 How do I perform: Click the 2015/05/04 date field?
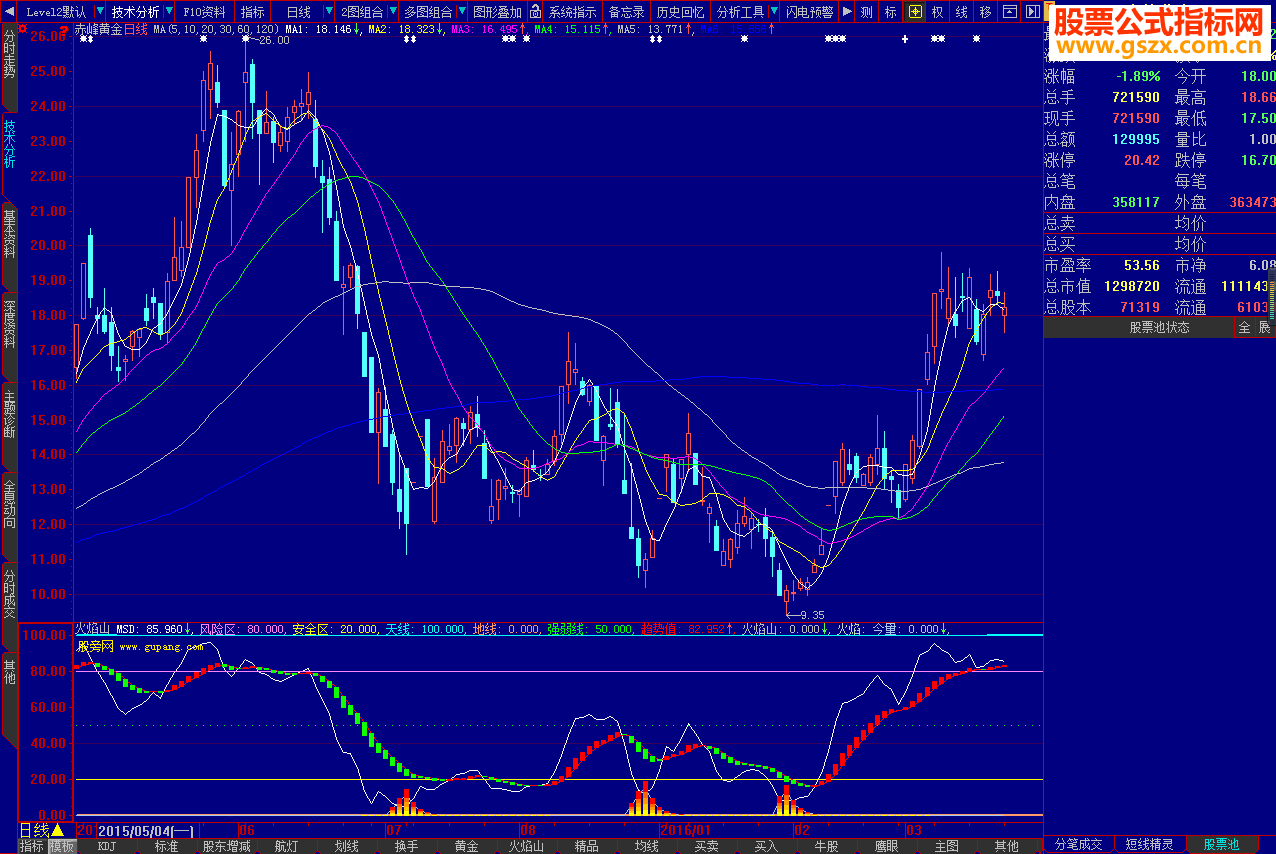[147, 830]
